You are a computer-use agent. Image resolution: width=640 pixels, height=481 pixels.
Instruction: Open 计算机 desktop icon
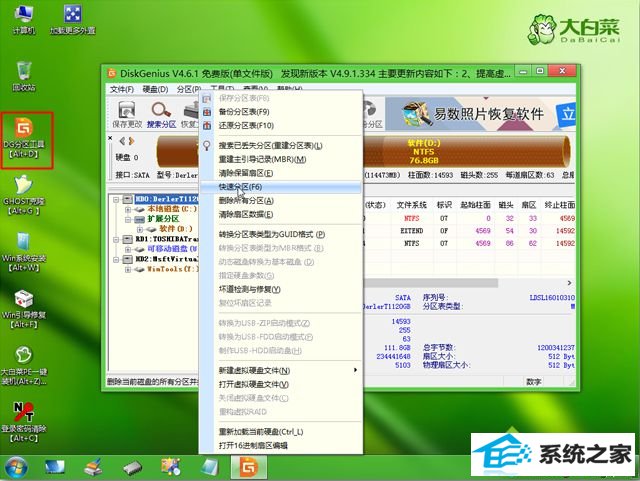[x=24, y=19]
